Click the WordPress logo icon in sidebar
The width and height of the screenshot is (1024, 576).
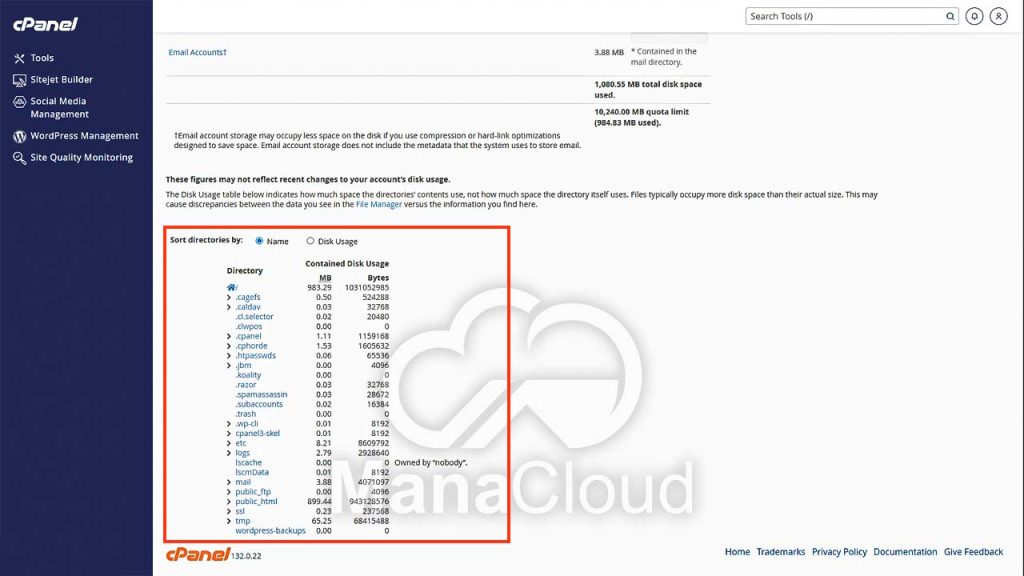19,136
